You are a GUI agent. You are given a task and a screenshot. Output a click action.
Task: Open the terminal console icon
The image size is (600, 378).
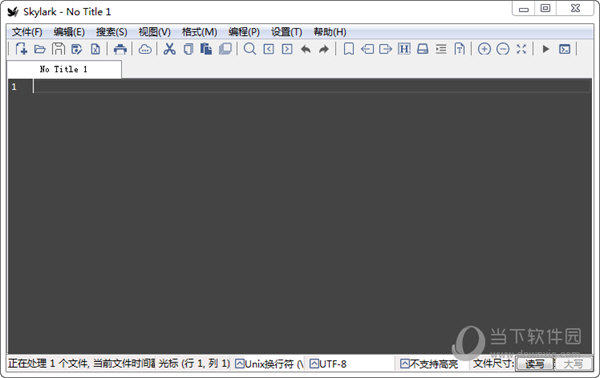pos(564,49)
